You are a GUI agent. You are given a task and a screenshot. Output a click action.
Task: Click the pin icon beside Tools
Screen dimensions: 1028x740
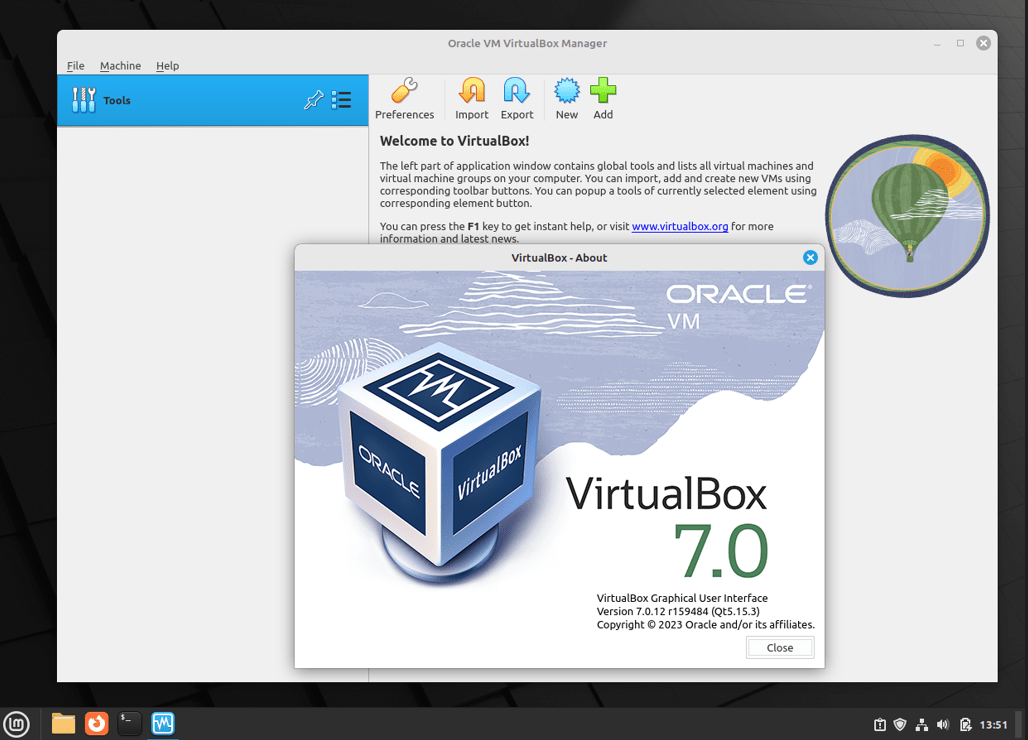point(313,100)
